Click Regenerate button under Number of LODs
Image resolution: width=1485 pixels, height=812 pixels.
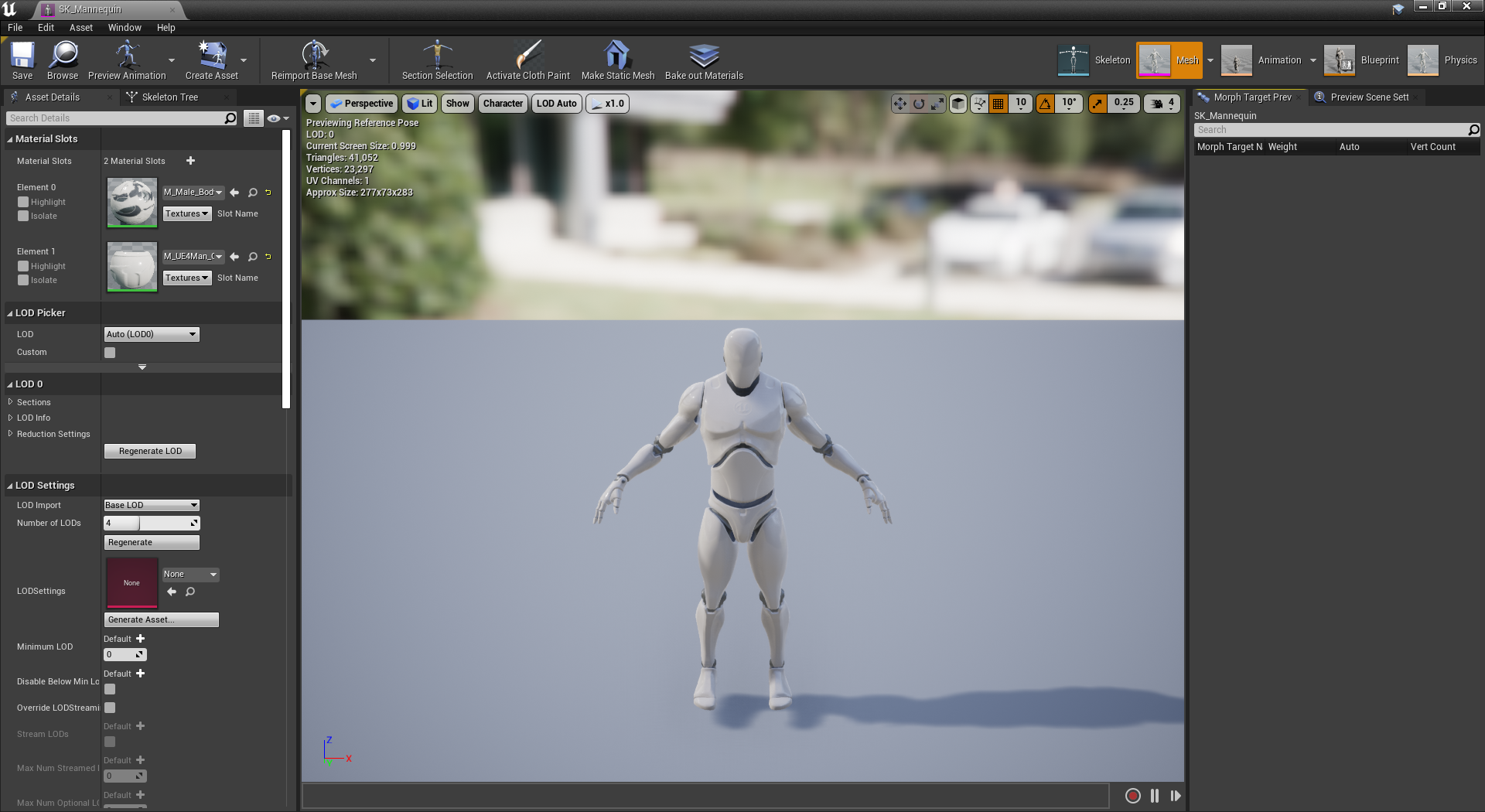152,542
